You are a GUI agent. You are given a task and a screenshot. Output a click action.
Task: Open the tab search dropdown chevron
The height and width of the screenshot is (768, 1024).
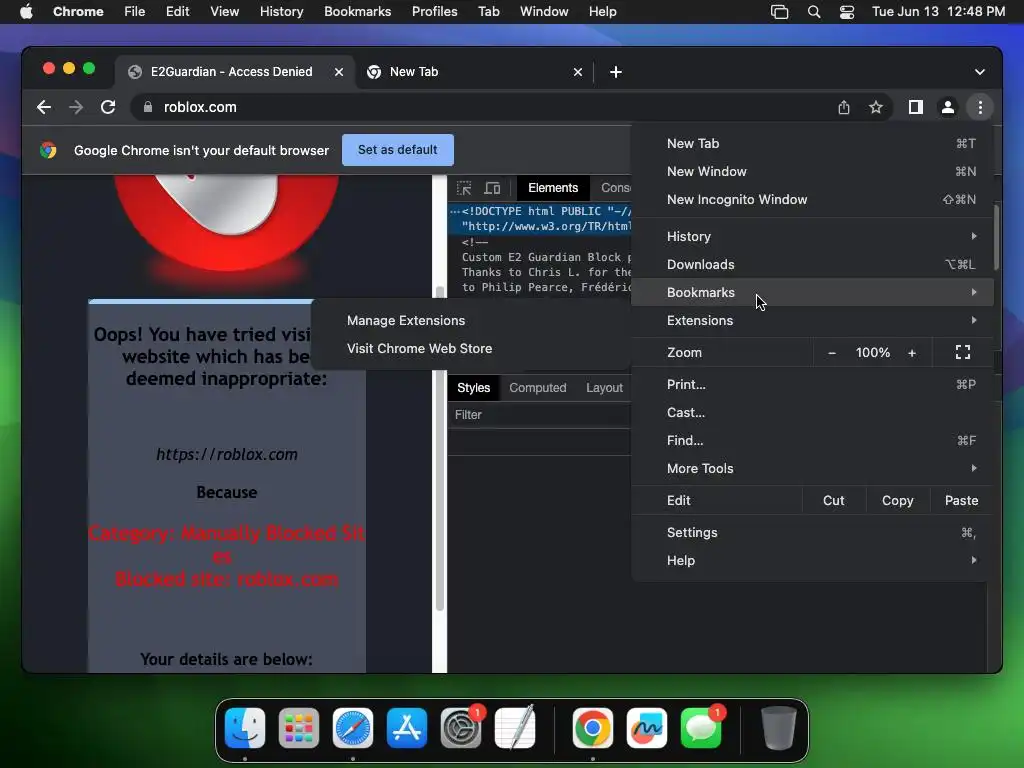coord(980,72)
